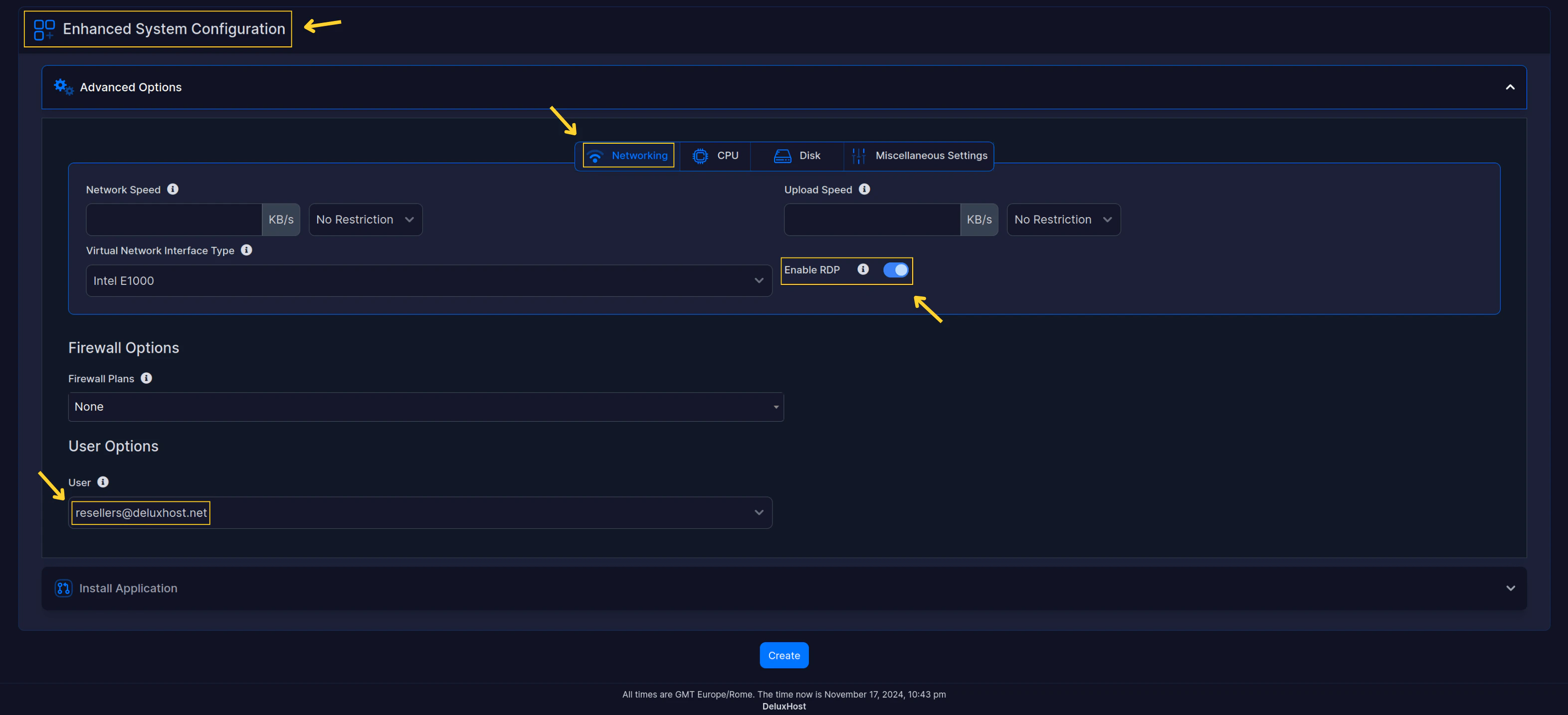Image resolution: width=1568 pixels, height=715 pixels.
Task: Click the Virtual Network Interface Type info icon
Action: pyautogui.click(x=246, y=250)
